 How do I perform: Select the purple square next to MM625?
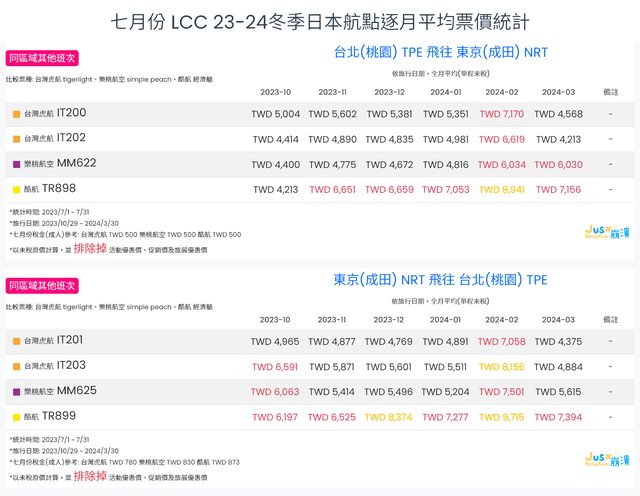[x=17, y=391]
